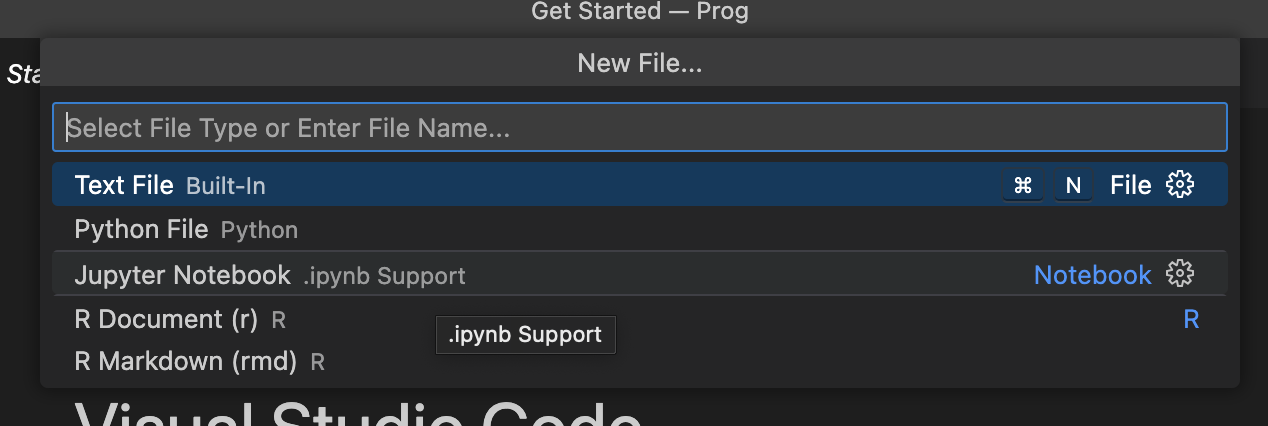Viewport: 1268px width, 426px height.
Task: Click the File category label
Action: [x=1130, y=185]
